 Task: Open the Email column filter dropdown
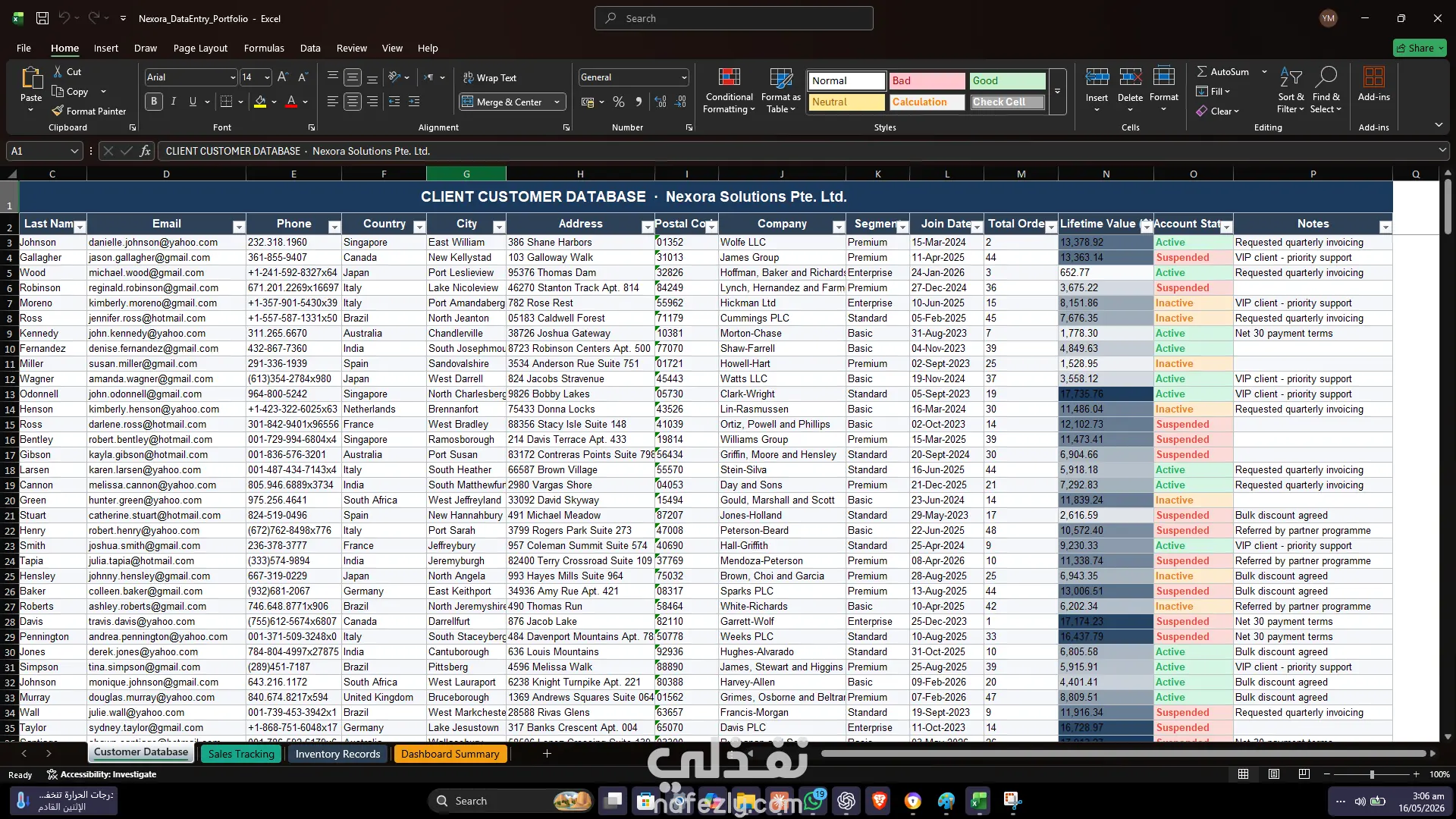point(239,227)
